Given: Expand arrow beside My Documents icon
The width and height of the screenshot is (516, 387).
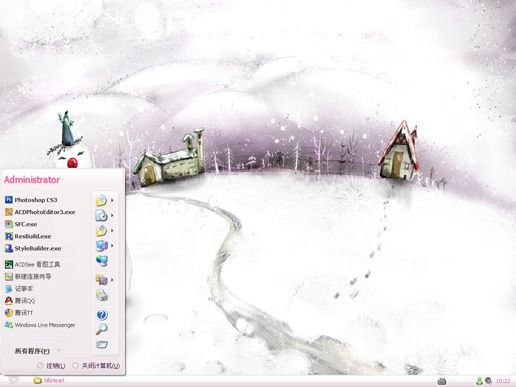Looking at the screenshot, I should click(x=112, y=200).
